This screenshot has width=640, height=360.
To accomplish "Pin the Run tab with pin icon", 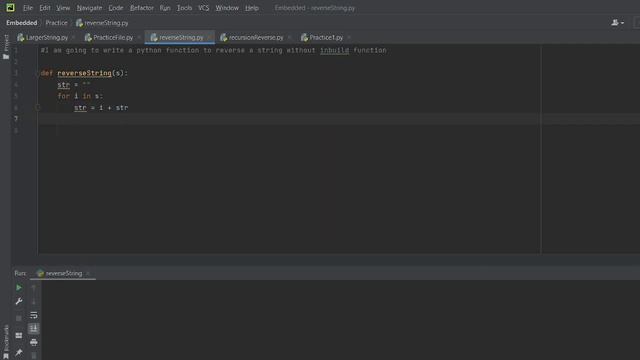I will 19,352.
